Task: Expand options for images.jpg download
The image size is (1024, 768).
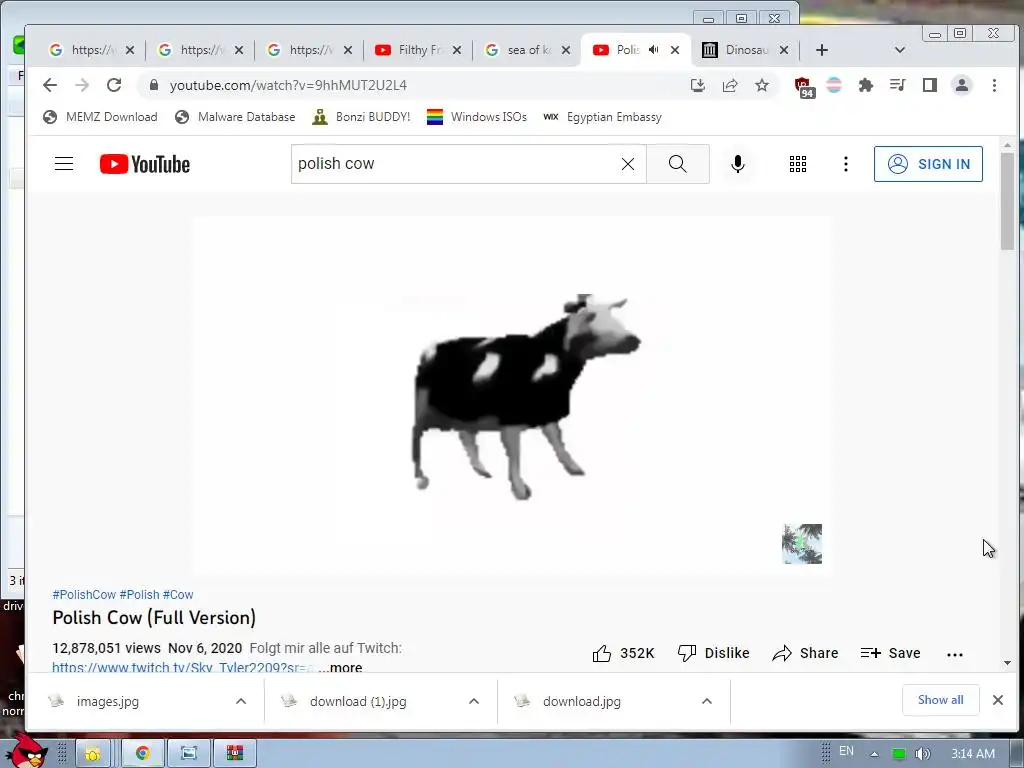Action: 240,701
